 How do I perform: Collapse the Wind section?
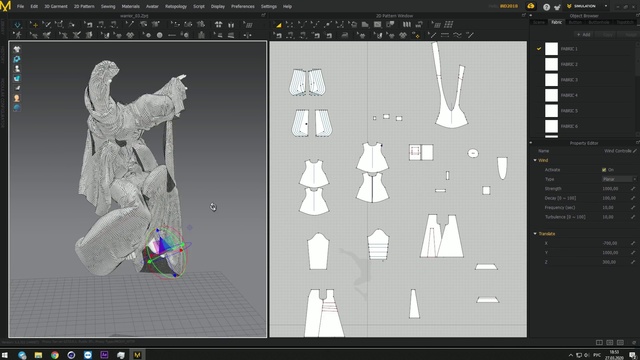click(535, 160)
